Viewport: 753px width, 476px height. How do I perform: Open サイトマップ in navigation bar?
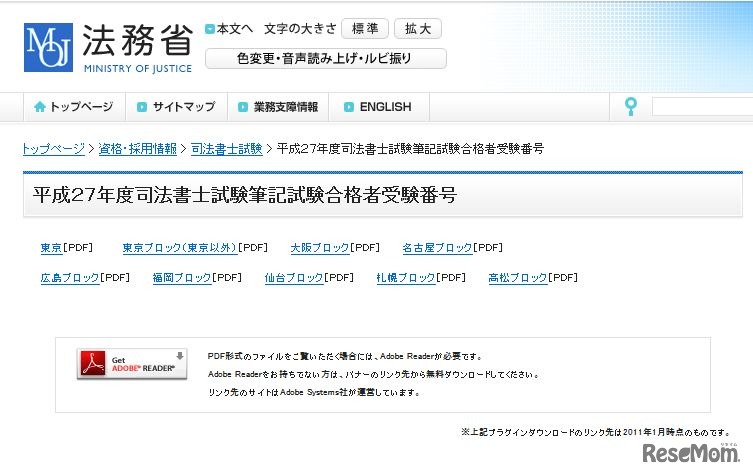pyautogui.click(x=176, y=107)
